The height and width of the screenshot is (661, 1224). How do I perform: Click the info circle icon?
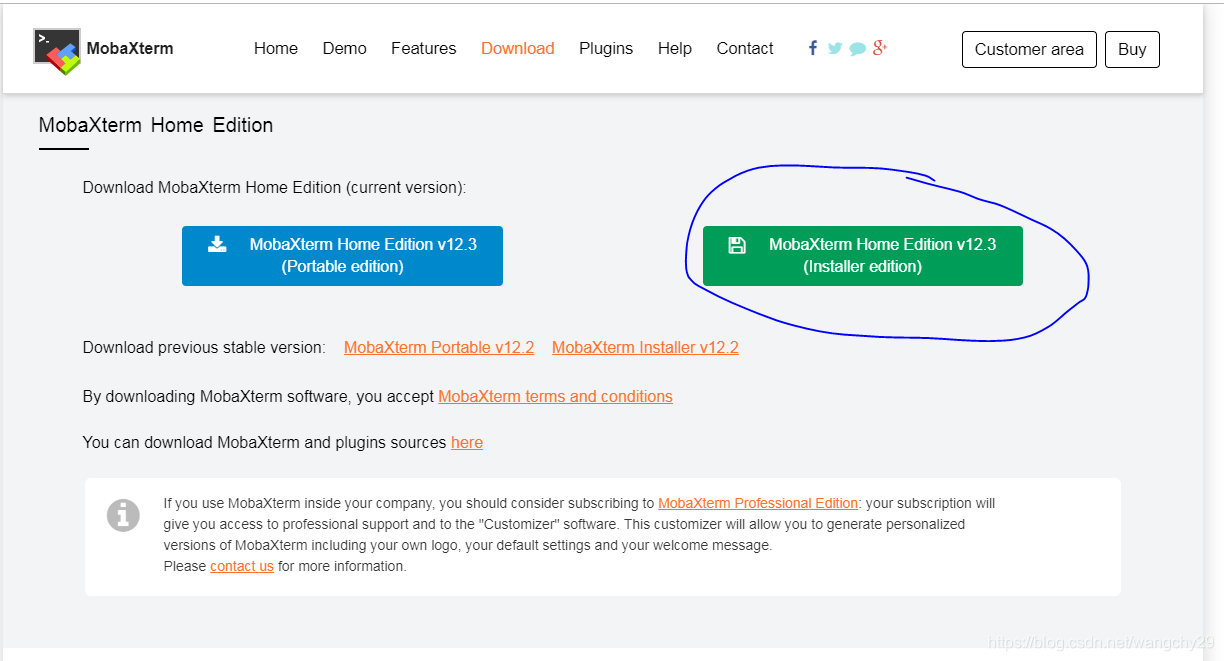click(123, 515)
